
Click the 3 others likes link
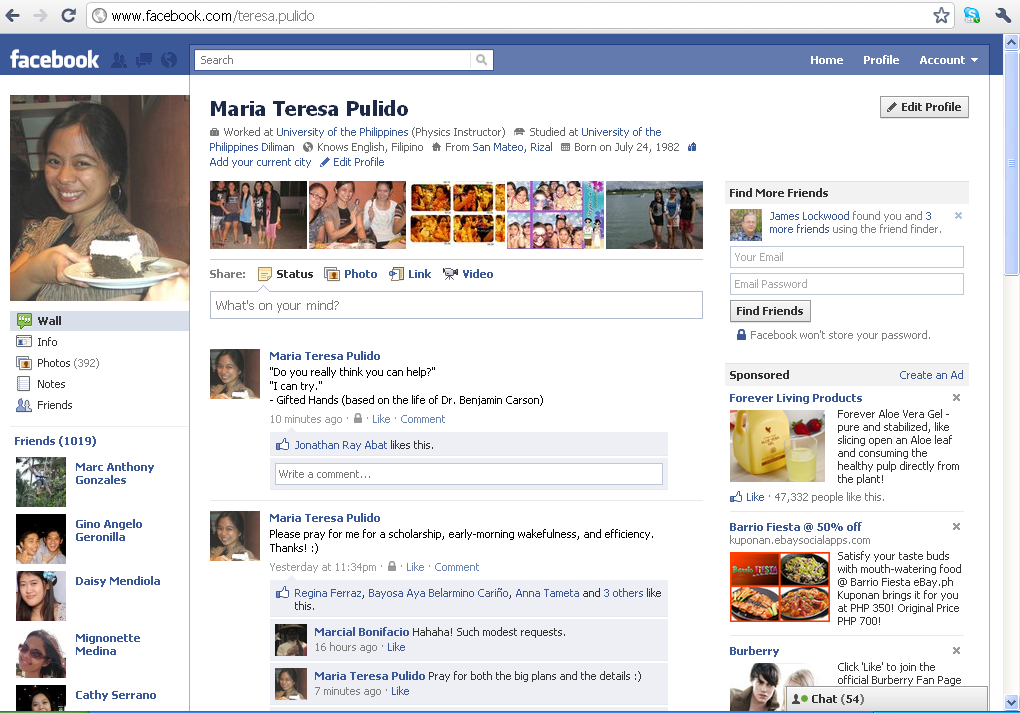[623, 593]
